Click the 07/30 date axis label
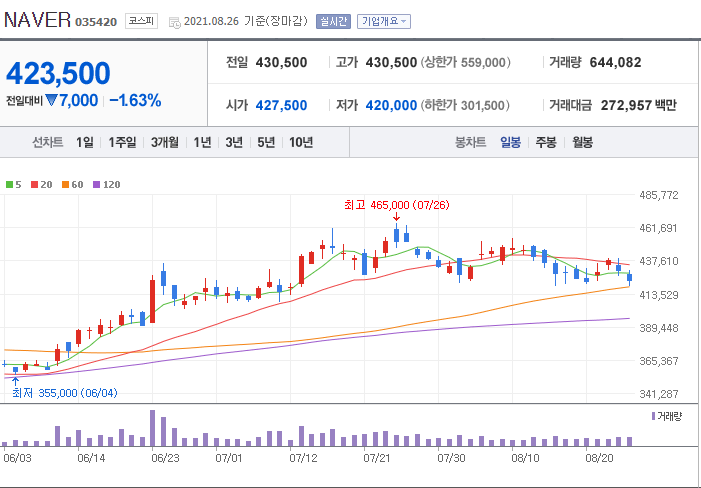 (x=451, y=458)
